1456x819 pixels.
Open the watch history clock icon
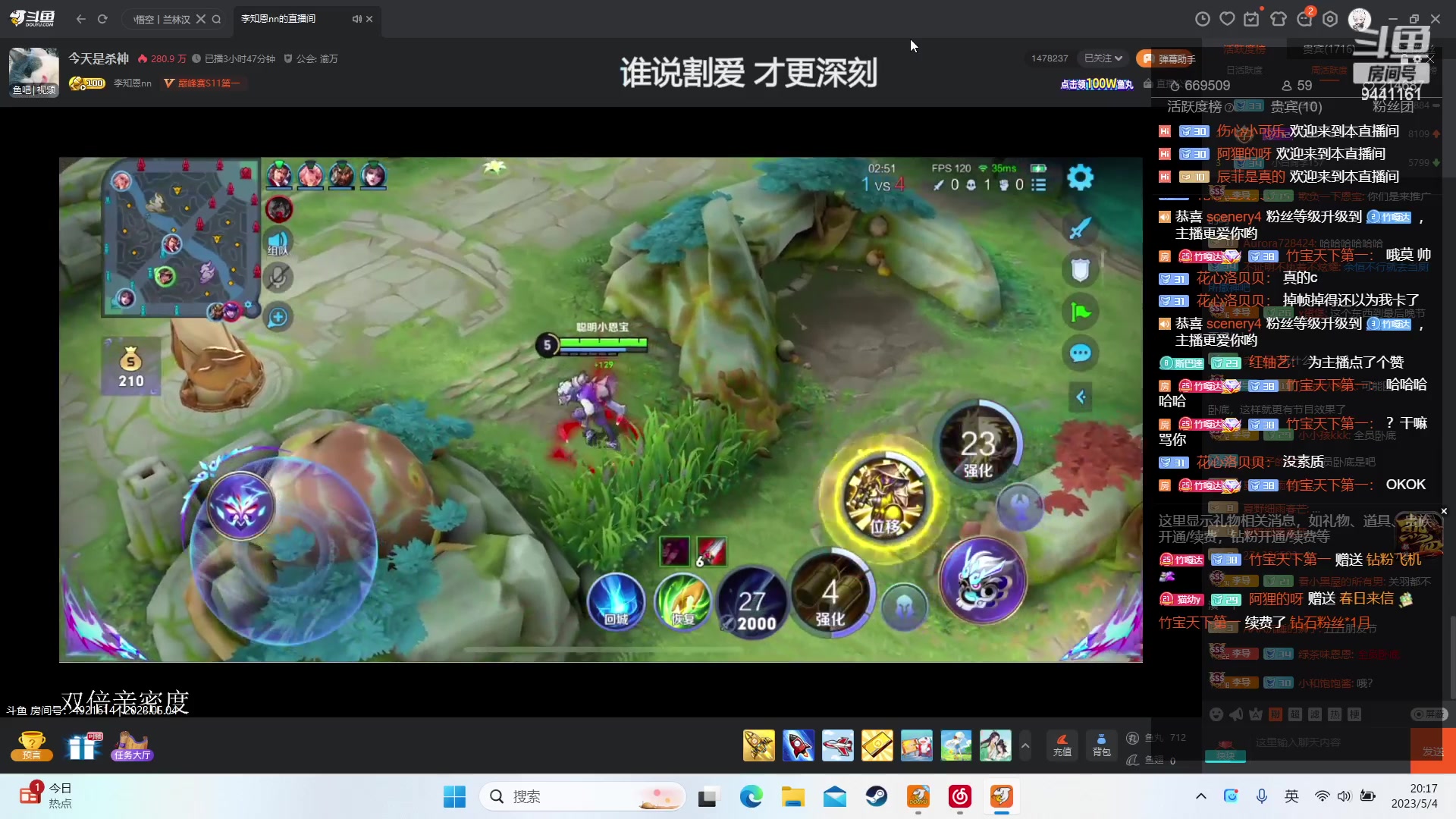click(1203, 19)
